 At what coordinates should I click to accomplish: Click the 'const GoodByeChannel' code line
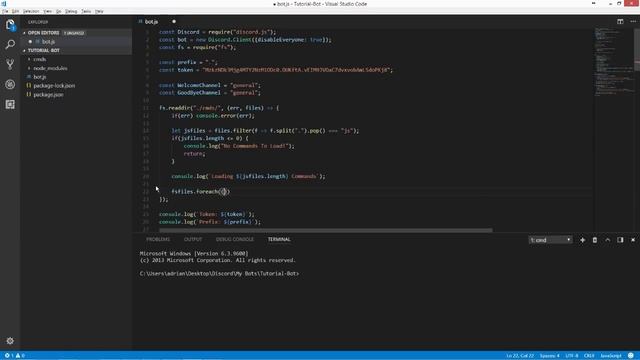click(210, 93)
